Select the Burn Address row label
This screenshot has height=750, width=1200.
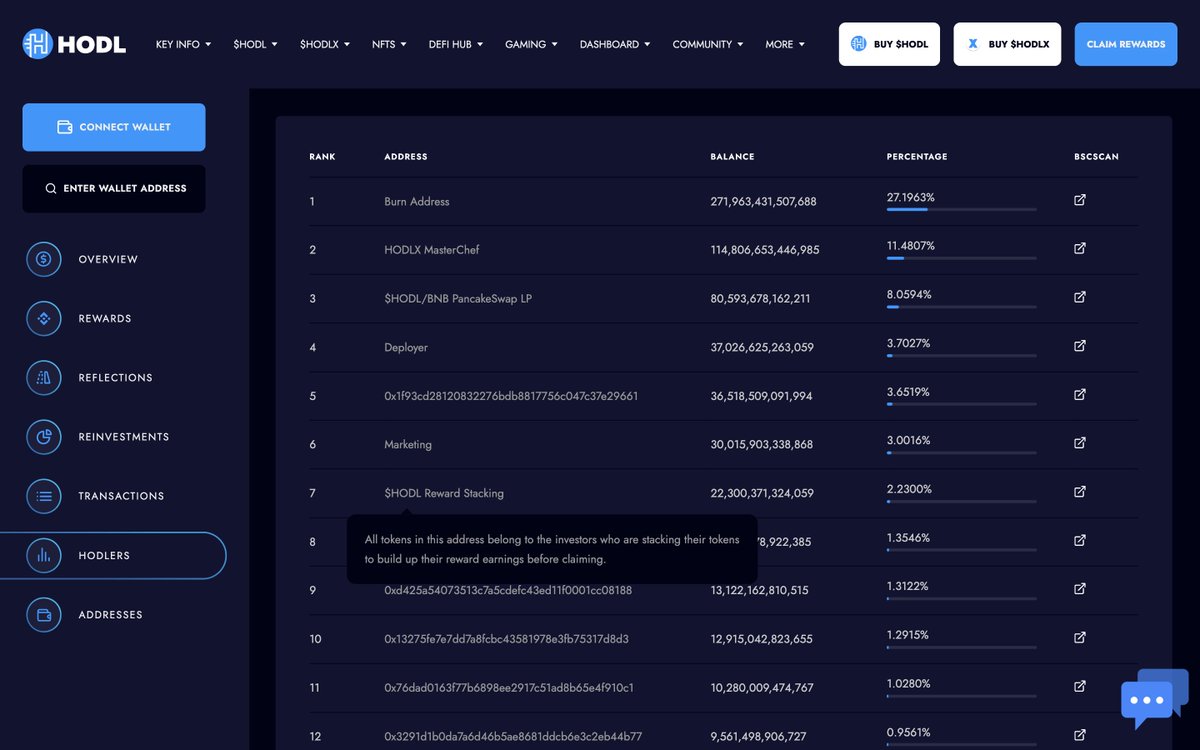click(x=417, y=201)
